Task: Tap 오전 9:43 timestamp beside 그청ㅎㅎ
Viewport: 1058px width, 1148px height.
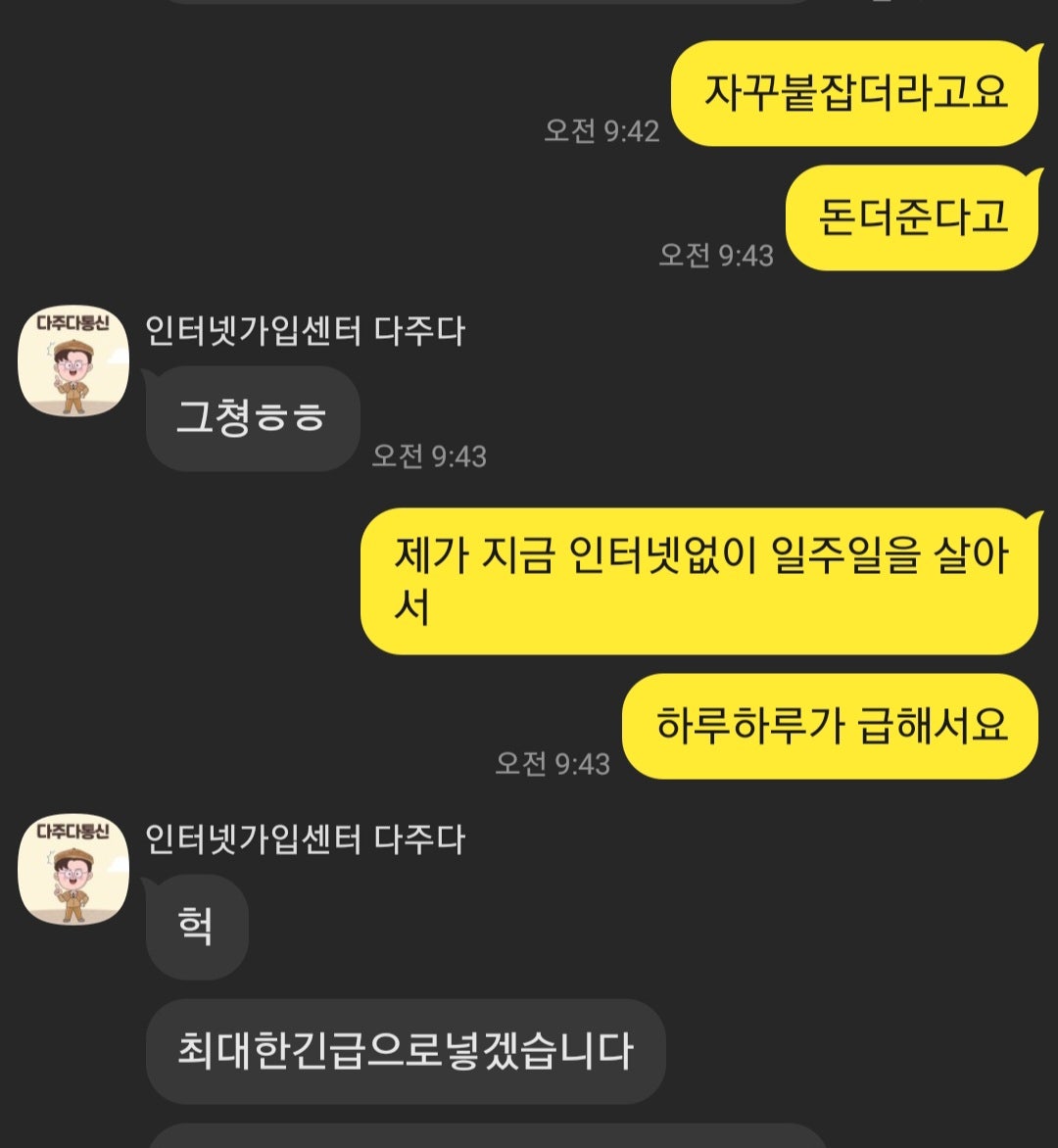Action: (429, 456)
